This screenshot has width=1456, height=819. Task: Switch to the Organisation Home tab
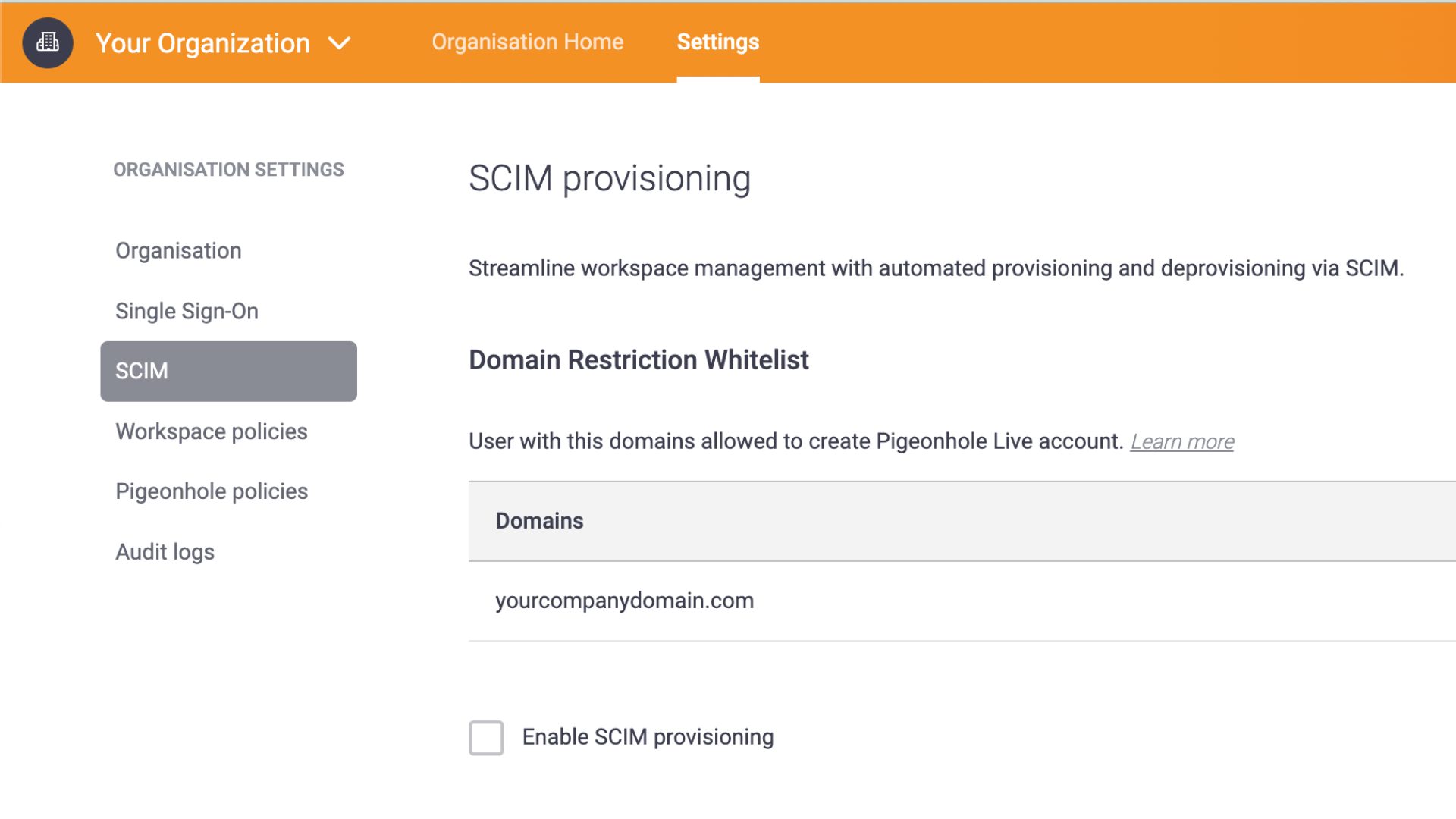(x=527, y=42)
